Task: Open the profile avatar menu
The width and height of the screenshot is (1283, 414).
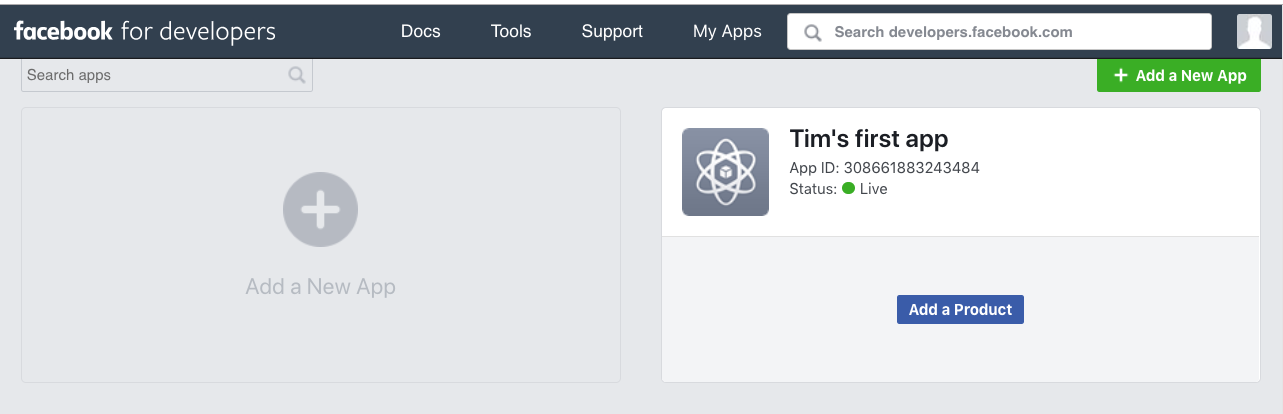Action: [1254, 32]
